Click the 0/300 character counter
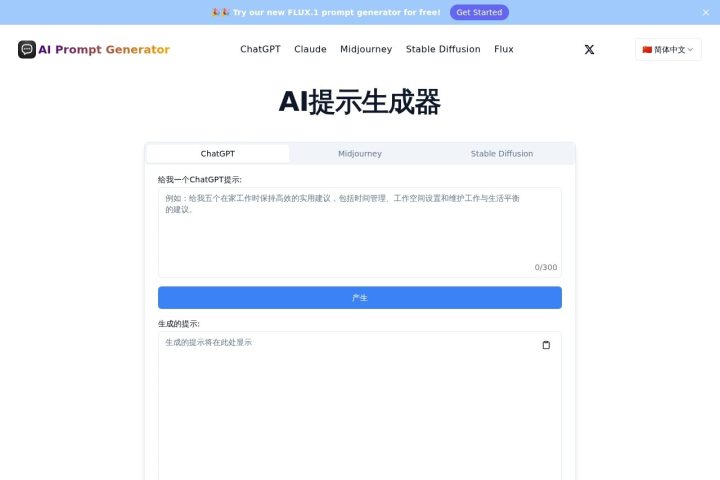This screenshot has height=480, width=720. (546, 267)
